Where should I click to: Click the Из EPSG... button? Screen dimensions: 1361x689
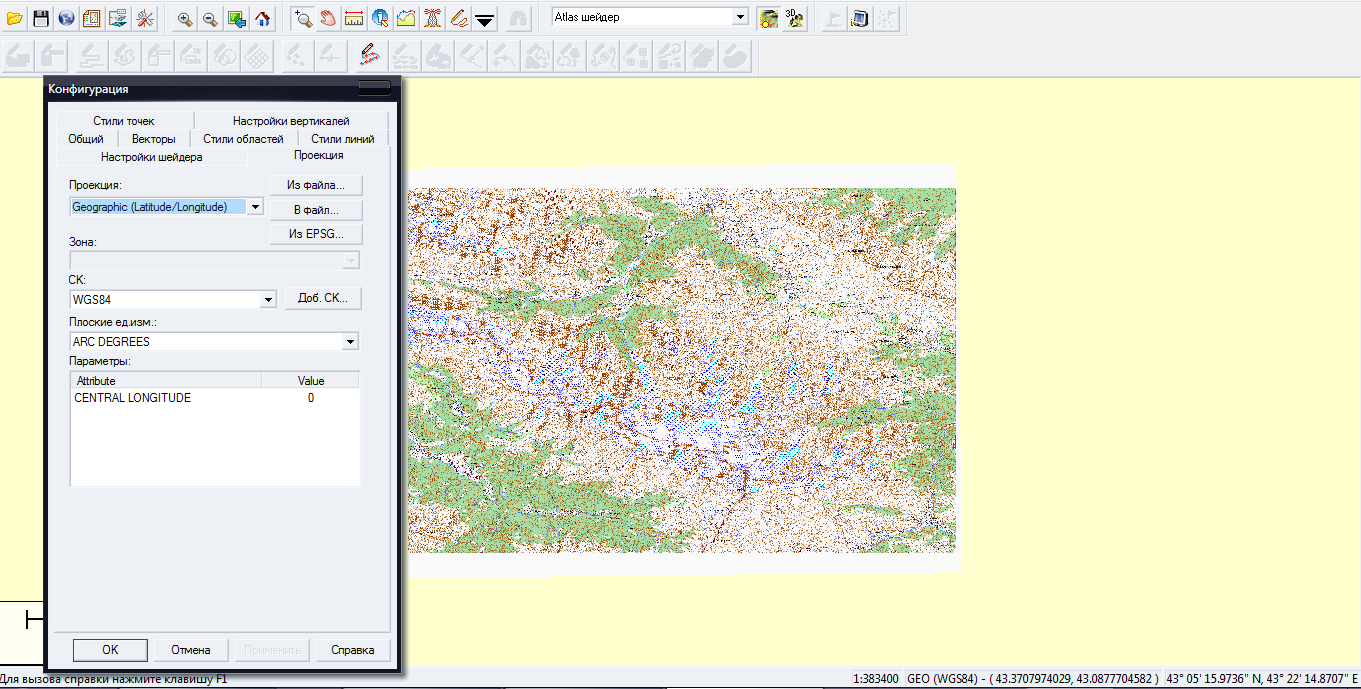[x=316, y=234]
